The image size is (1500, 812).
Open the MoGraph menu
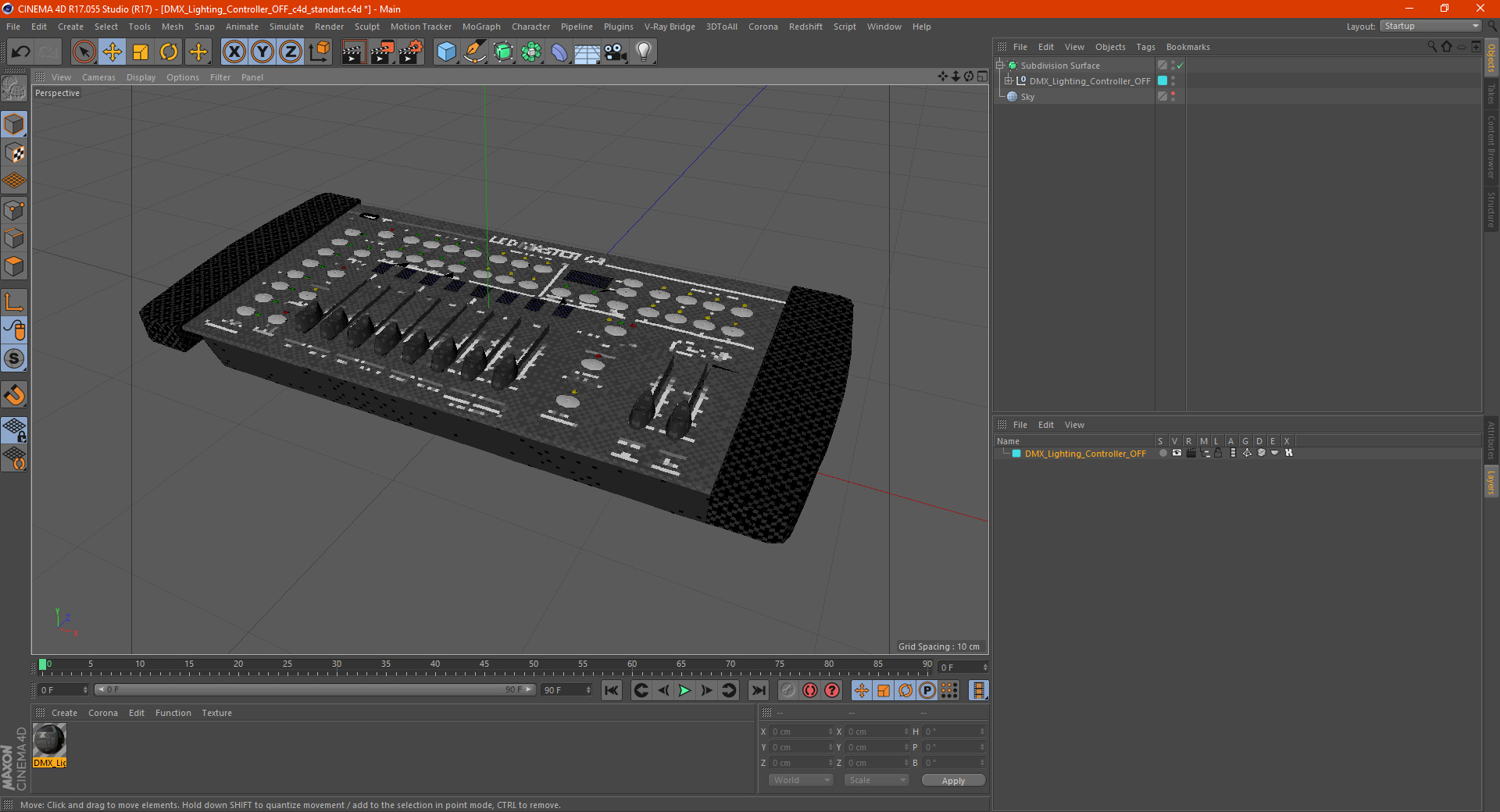point(481,27)
